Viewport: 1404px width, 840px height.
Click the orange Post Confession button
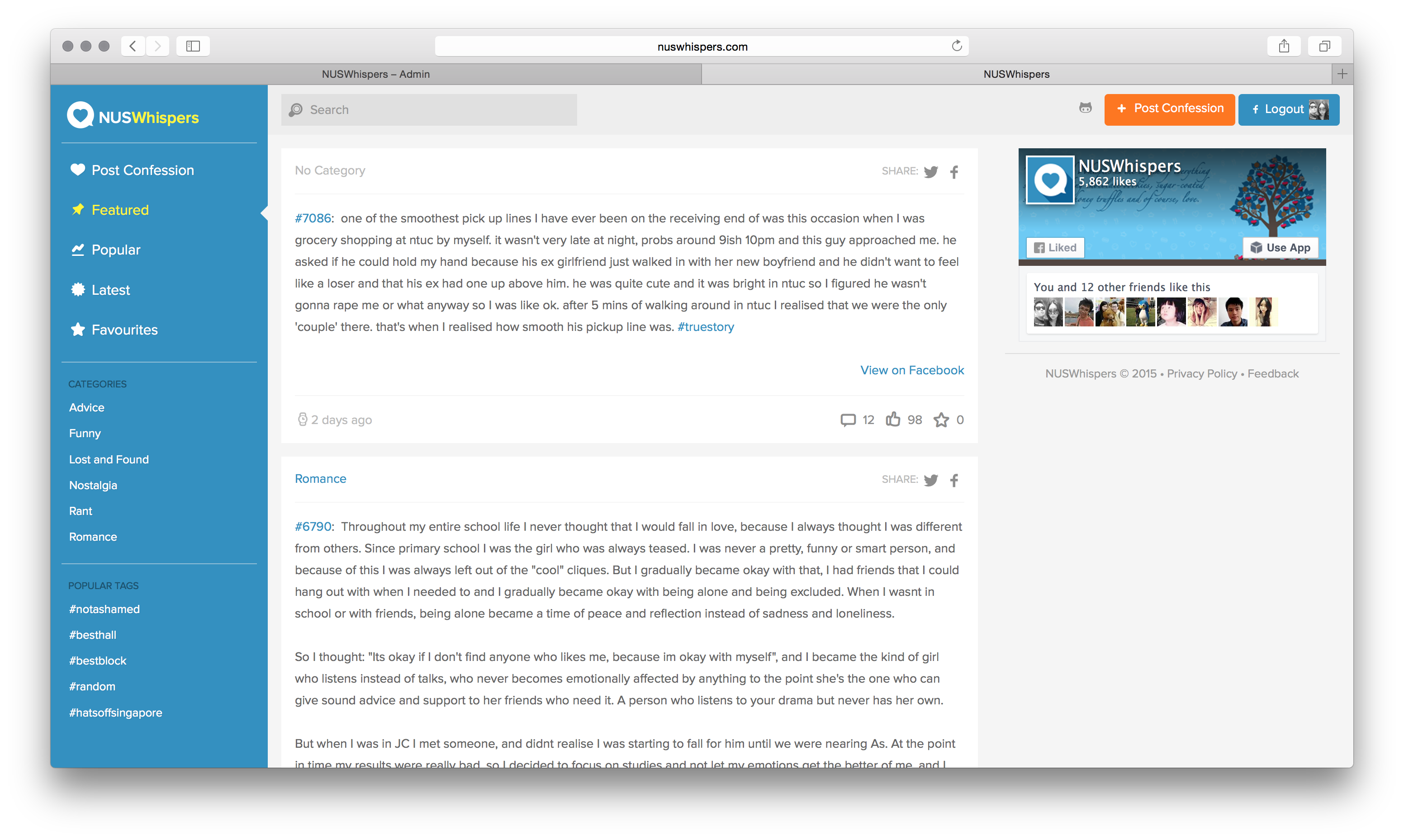(x=1168, y=109)
